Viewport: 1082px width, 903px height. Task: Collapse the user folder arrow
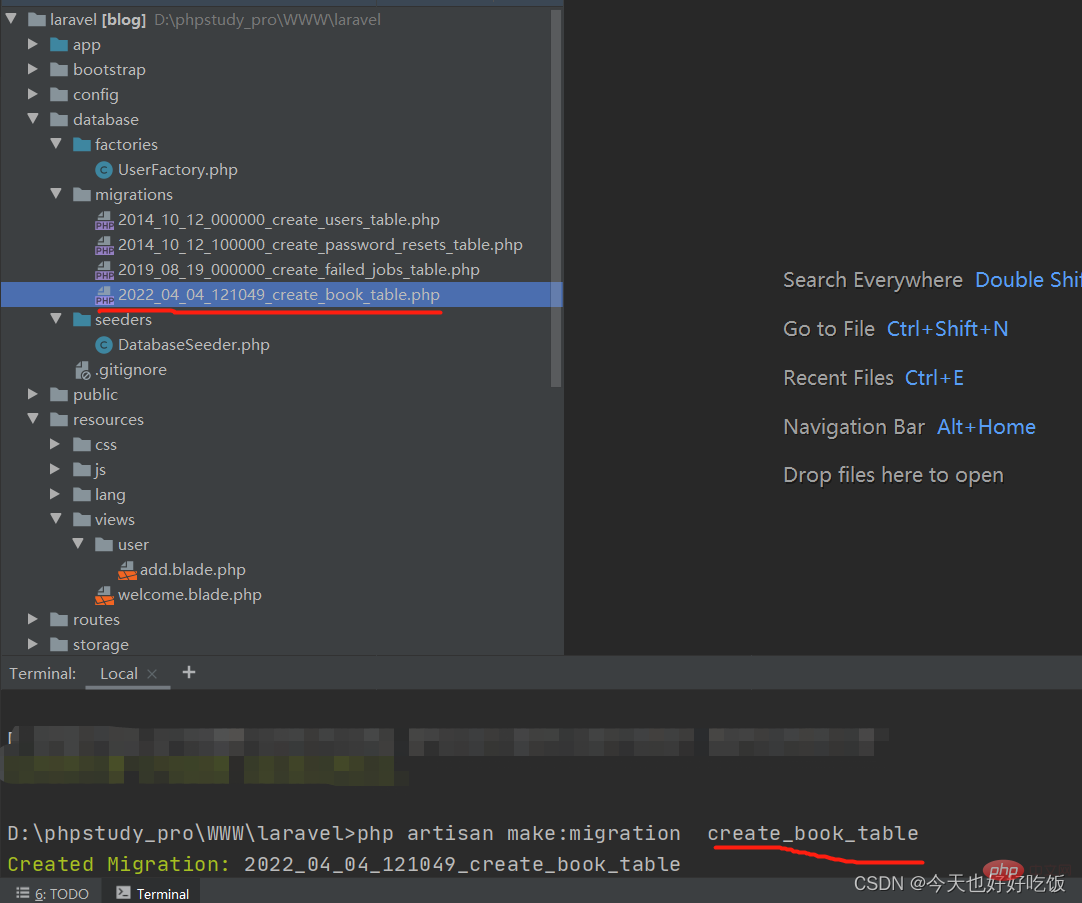pyautogui.click(x=78, y=544)
